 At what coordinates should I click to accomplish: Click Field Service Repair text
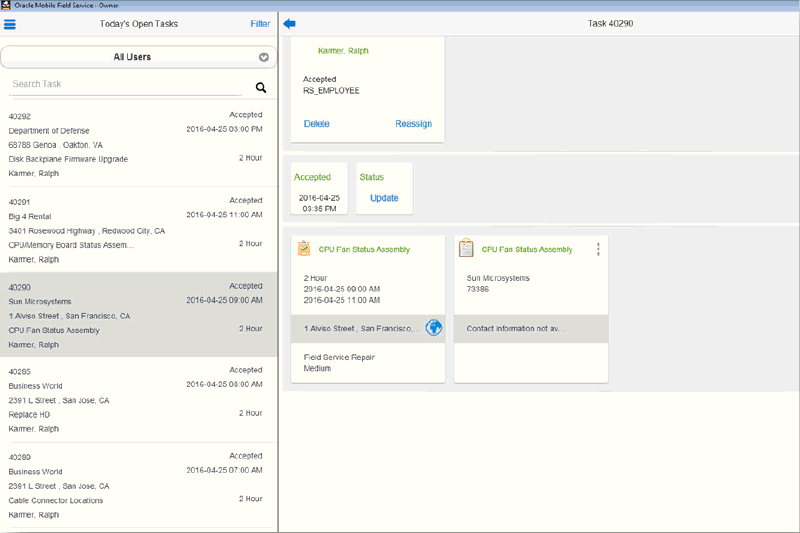[339, 357]
